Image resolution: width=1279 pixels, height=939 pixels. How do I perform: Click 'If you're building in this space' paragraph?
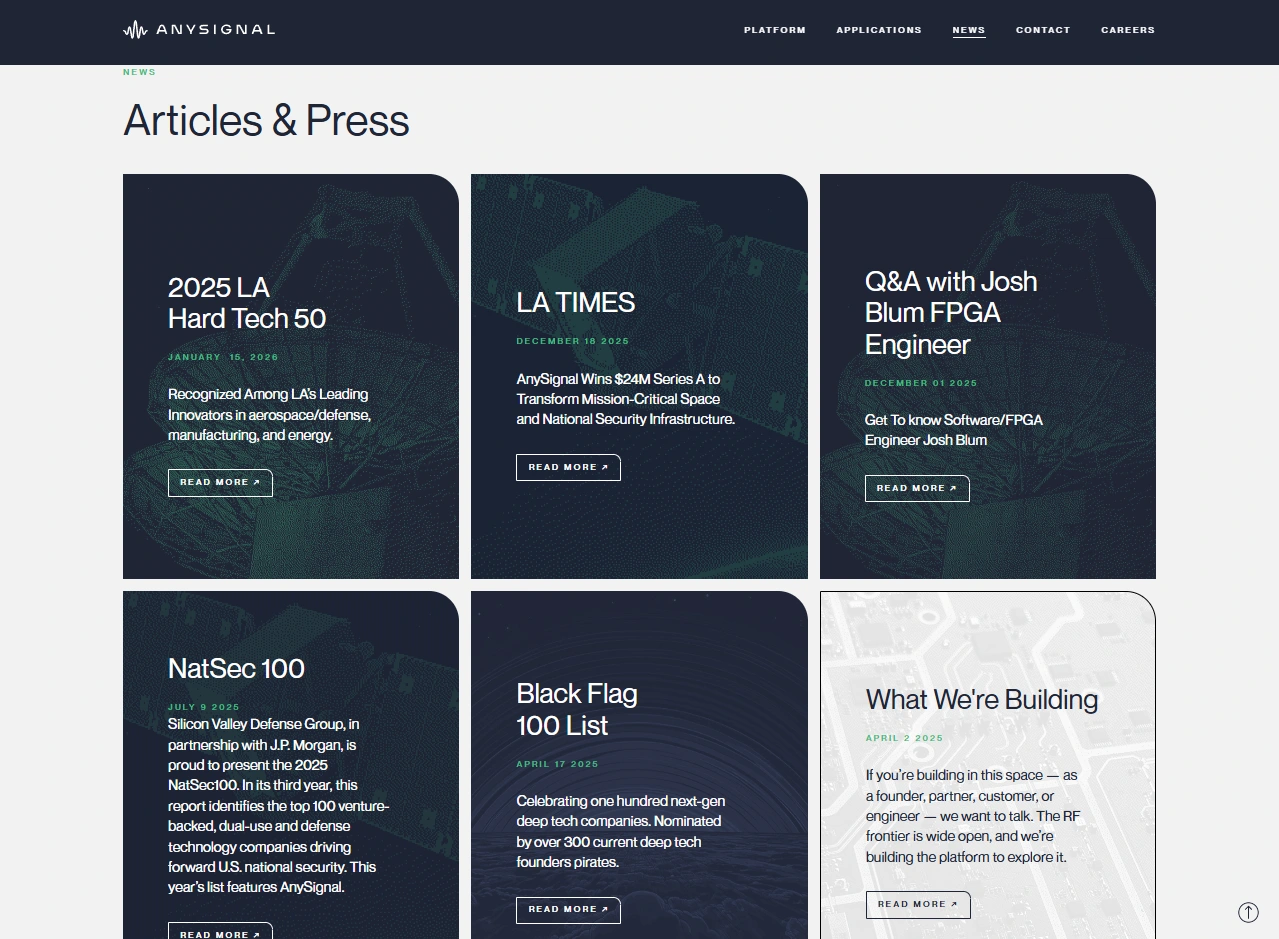point(973,816)
